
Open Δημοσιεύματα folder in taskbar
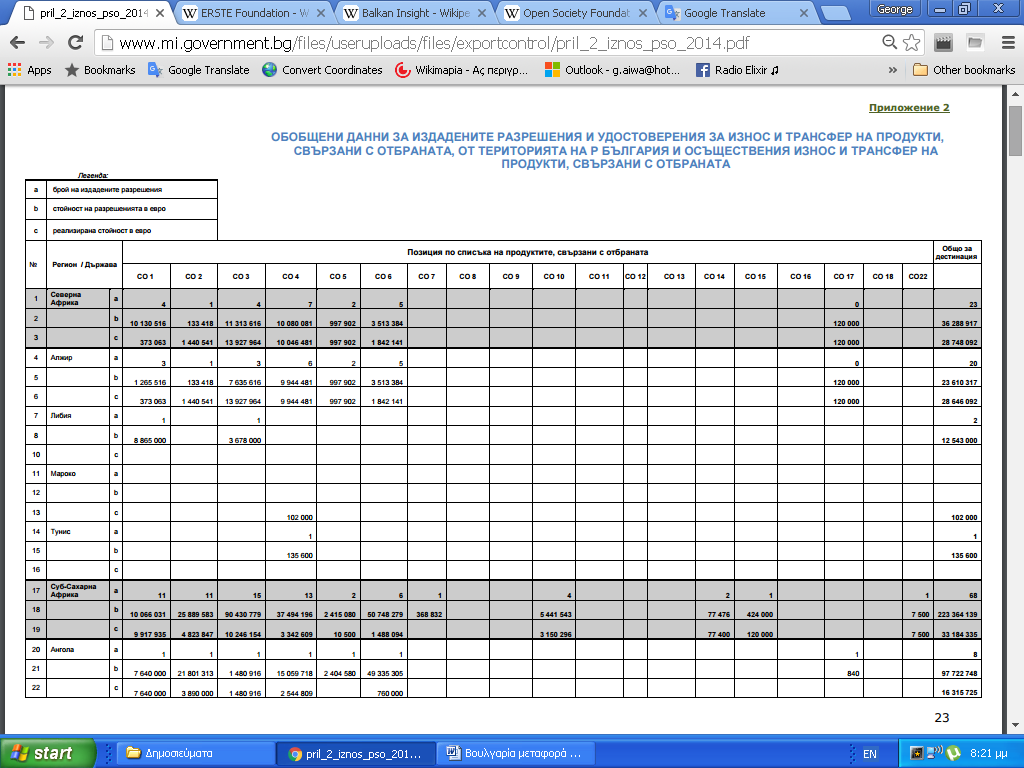click(194, 753)
